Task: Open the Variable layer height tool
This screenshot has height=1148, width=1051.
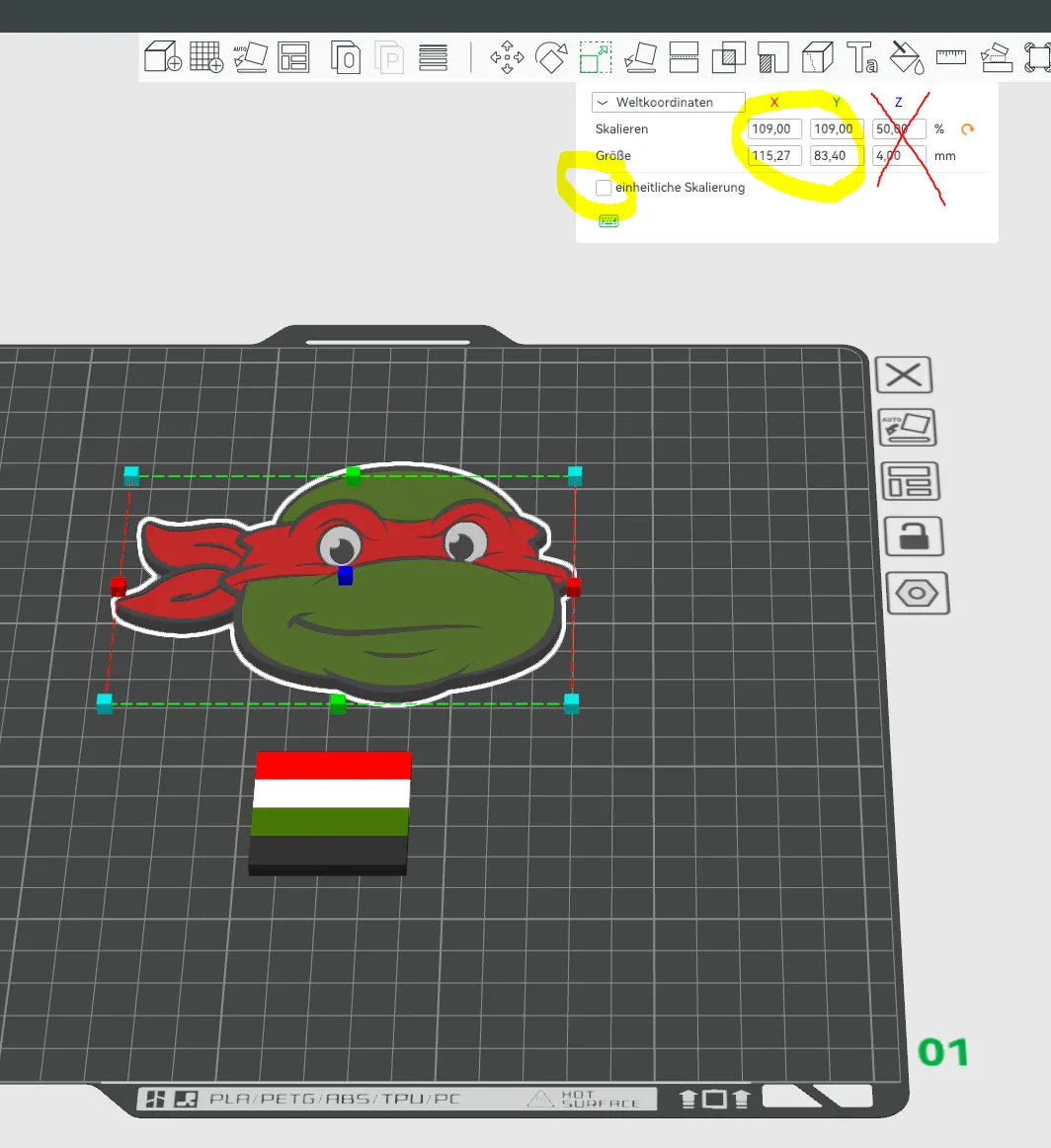Action: point(434,57)
